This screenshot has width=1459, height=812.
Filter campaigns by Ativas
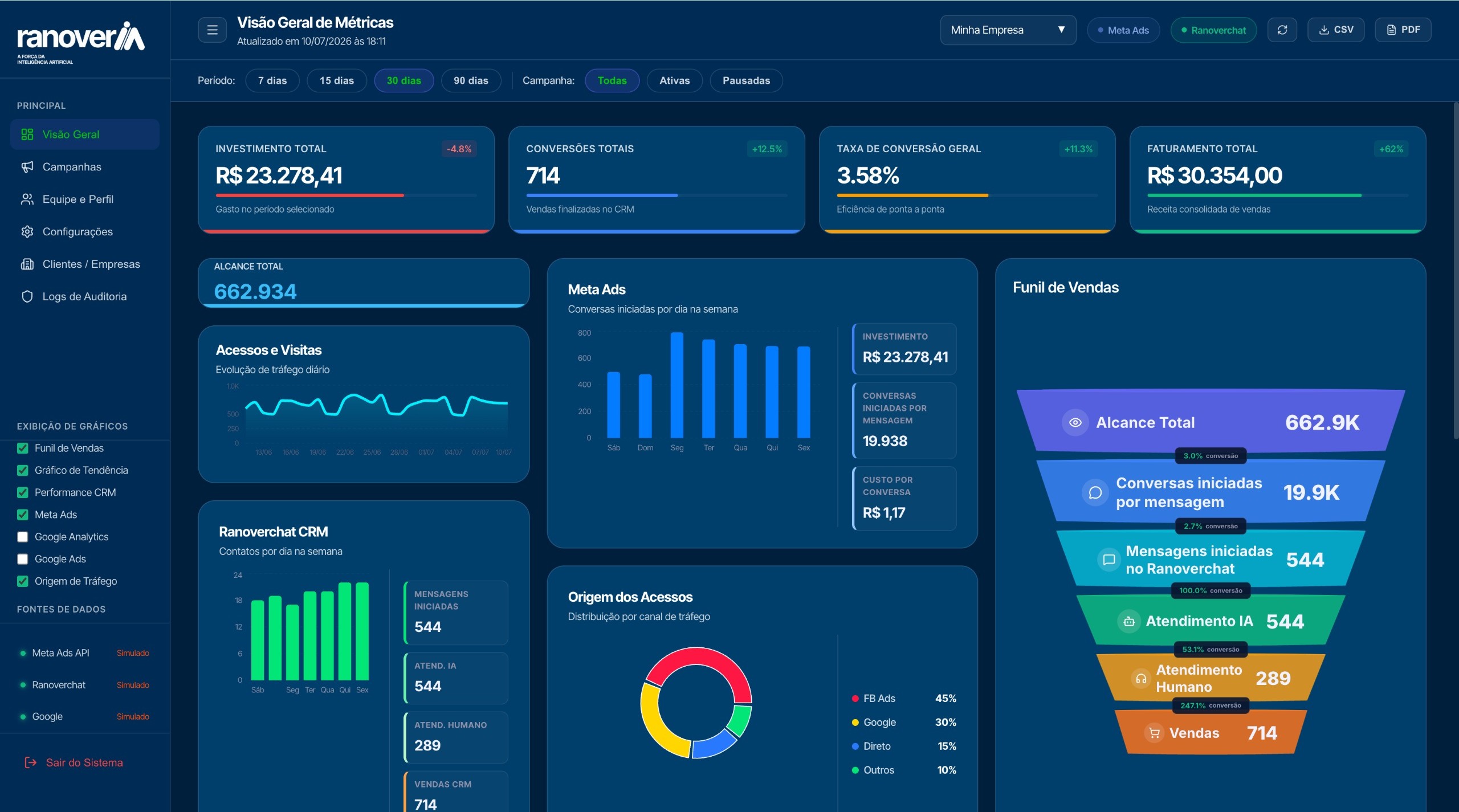(675, 80)
